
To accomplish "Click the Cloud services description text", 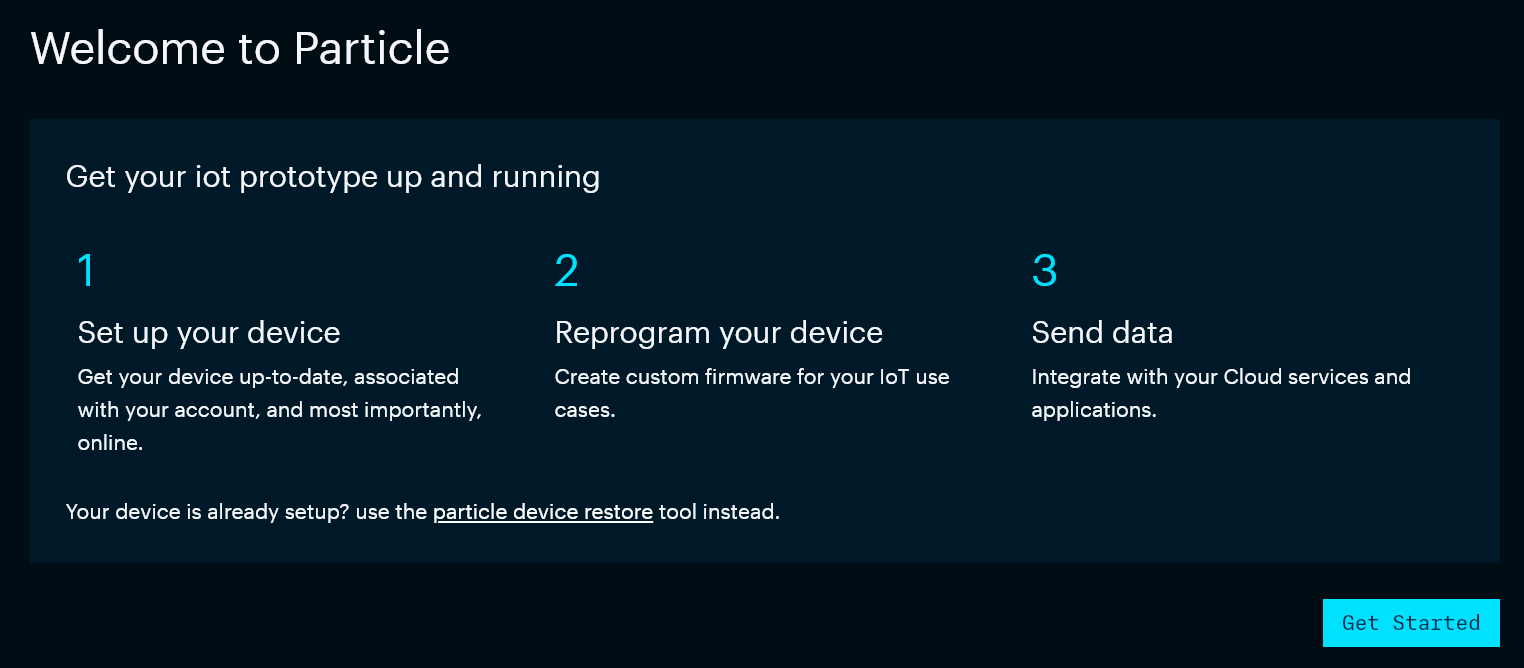I will pyautogui.click(x=1221, y=393).
